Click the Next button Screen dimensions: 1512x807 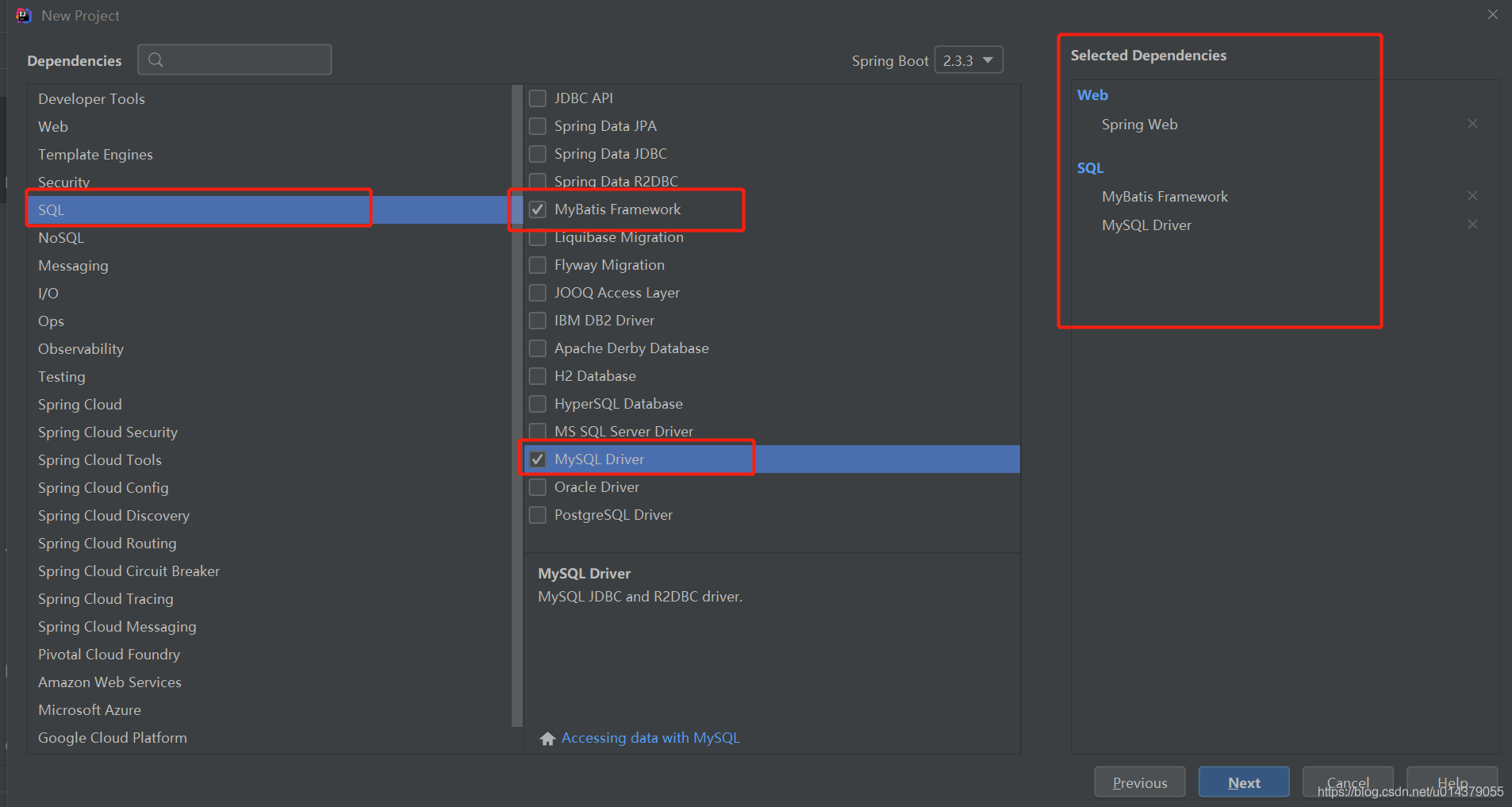point(1244,782)
